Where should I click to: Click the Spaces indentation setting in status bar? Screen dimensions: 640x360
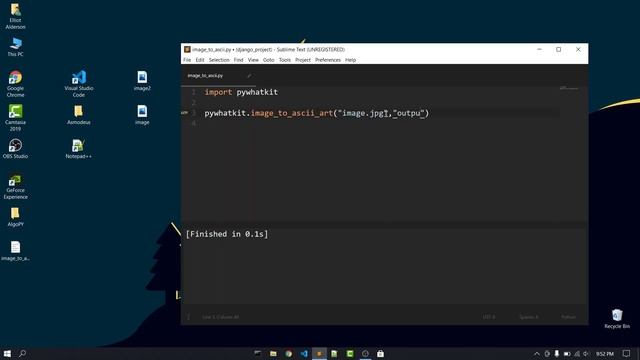point(529,317)
